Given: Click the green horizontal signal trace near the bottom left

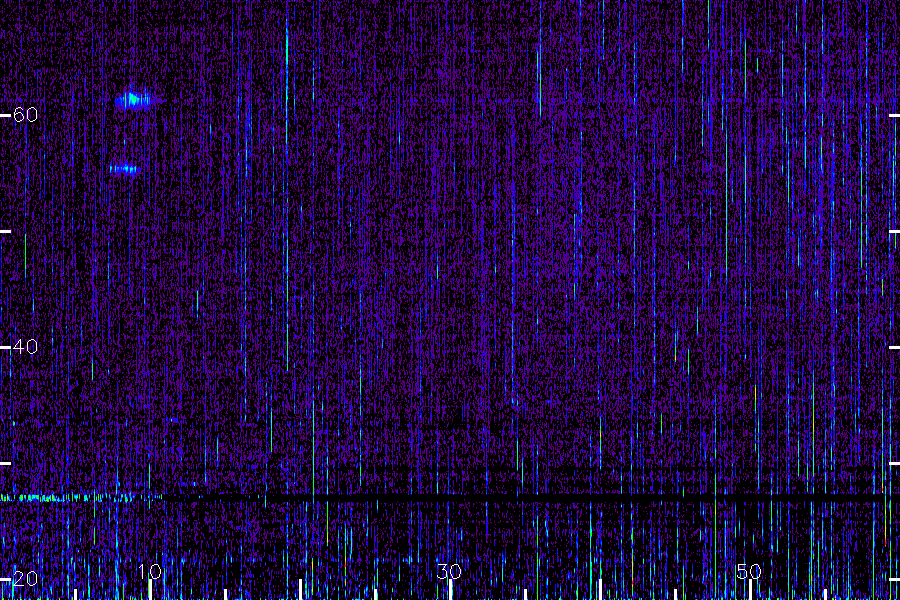Looking at the screenshot, I should [x=80, y=497].
